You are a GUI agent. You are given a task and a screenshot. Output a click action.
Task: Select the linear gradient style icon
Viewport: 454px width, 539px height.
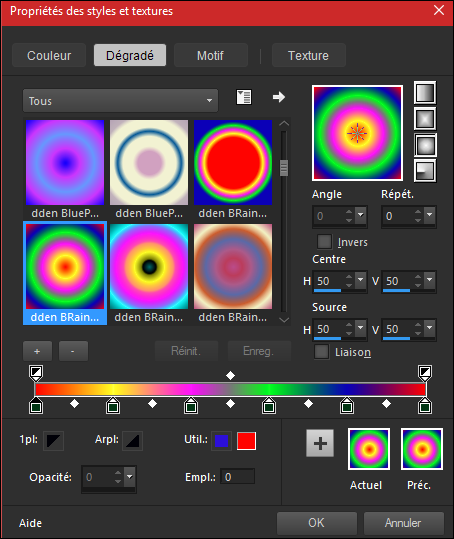pos(425,92)
